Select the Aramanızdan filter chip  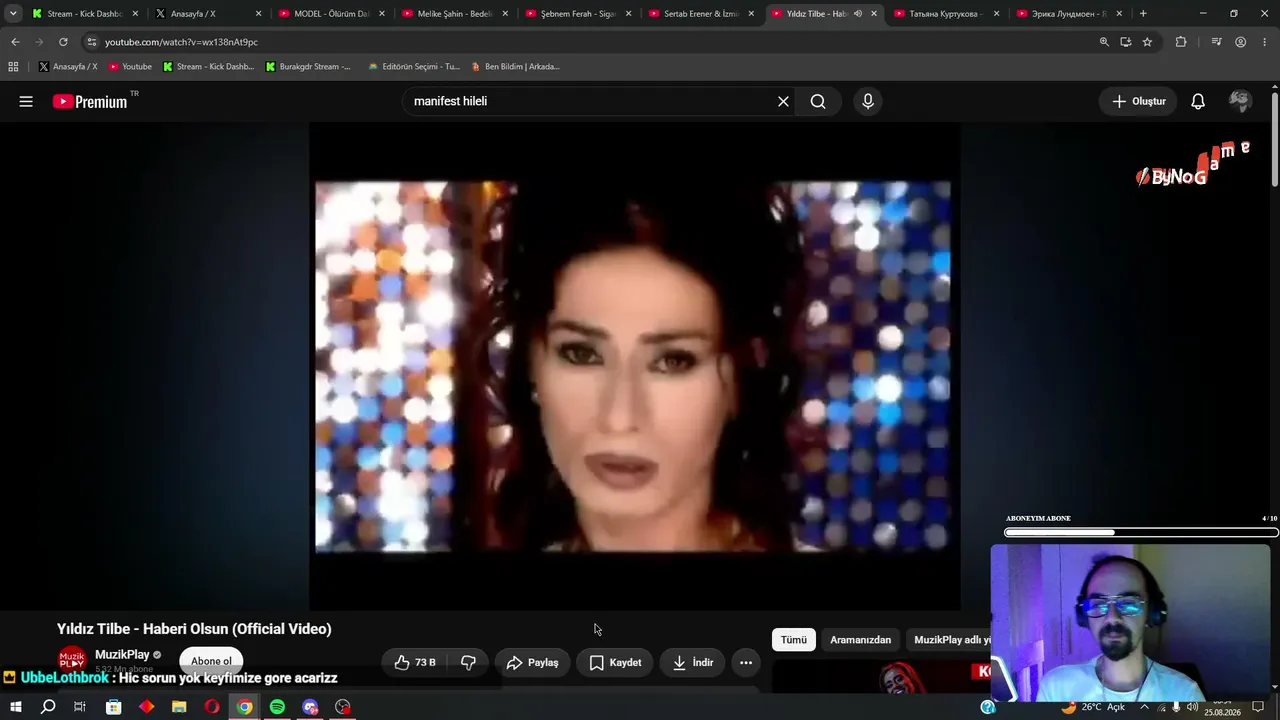pyautogui.click(x=860, y=640)
